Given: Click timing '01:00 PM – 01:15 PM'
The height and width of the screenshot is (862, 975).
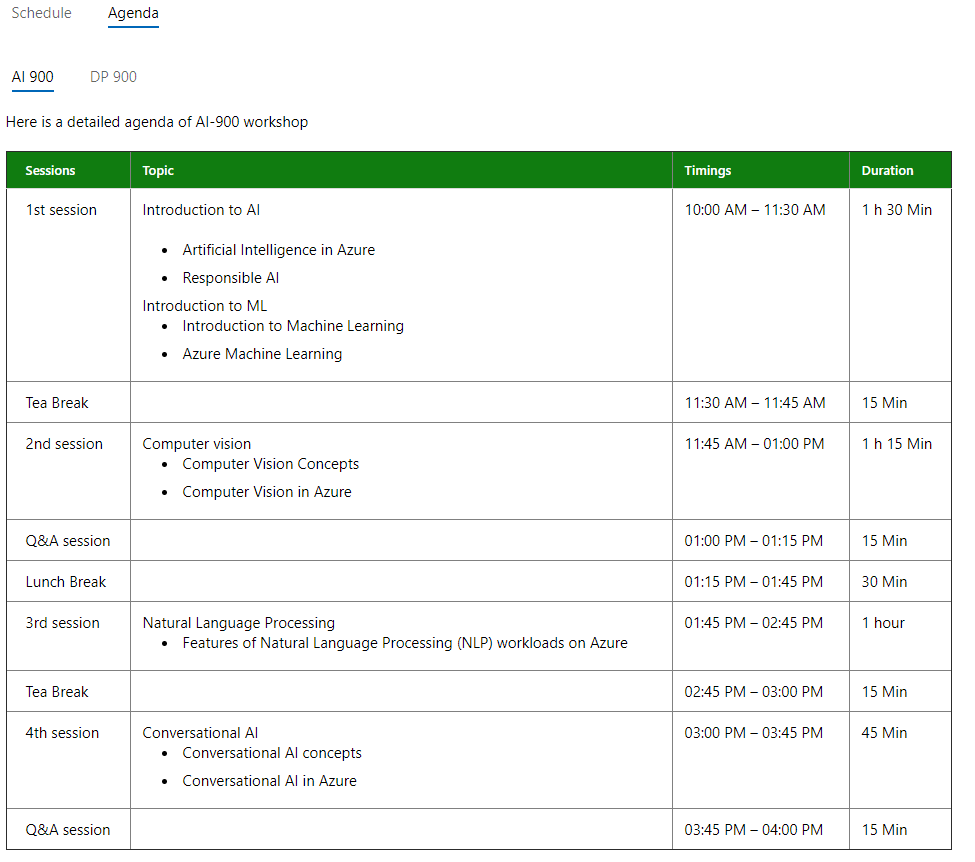Looking at the screenshot, I should [x=754, y=541].
